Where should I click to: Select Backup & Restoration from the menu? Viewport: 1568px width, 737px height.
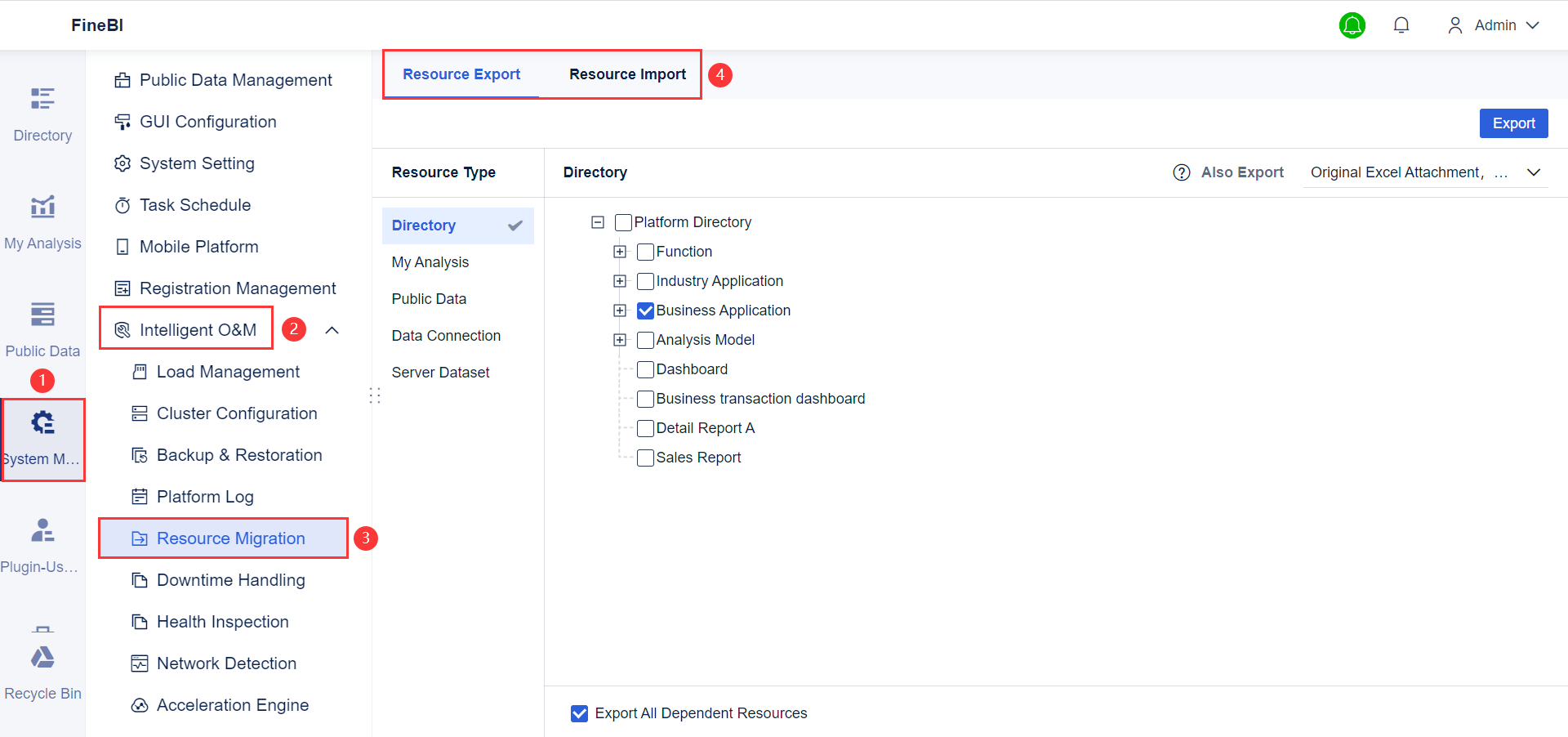[239, 455]
